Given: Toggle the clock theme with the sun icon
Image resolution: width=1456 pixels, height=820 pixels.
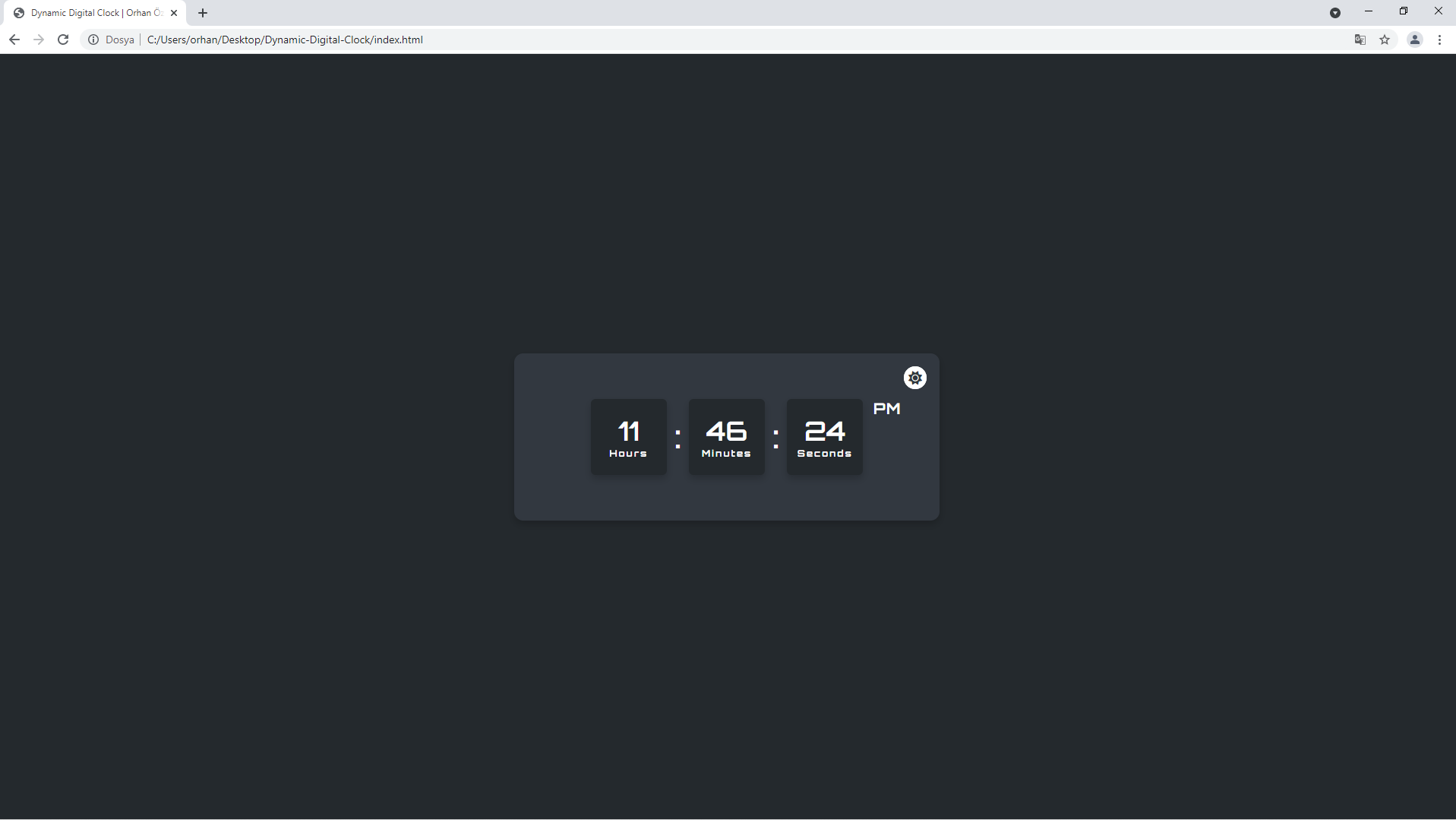Looking at the screenshot, I should point(914,378).
